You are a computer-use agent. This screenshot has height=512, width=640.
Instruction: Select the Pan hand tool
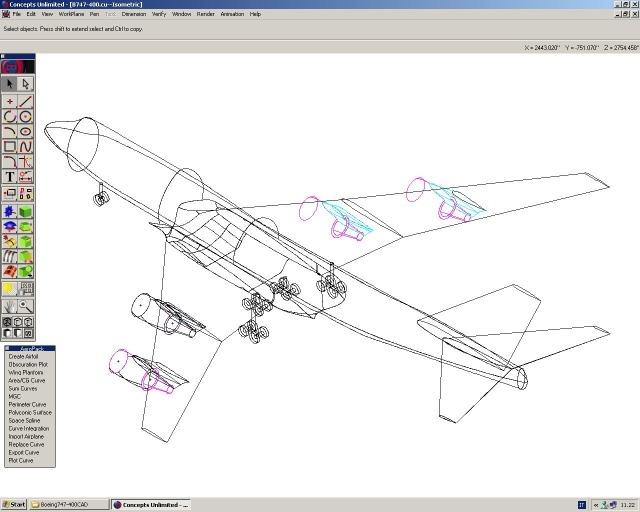pyautogui.click(x=10, y=305)
